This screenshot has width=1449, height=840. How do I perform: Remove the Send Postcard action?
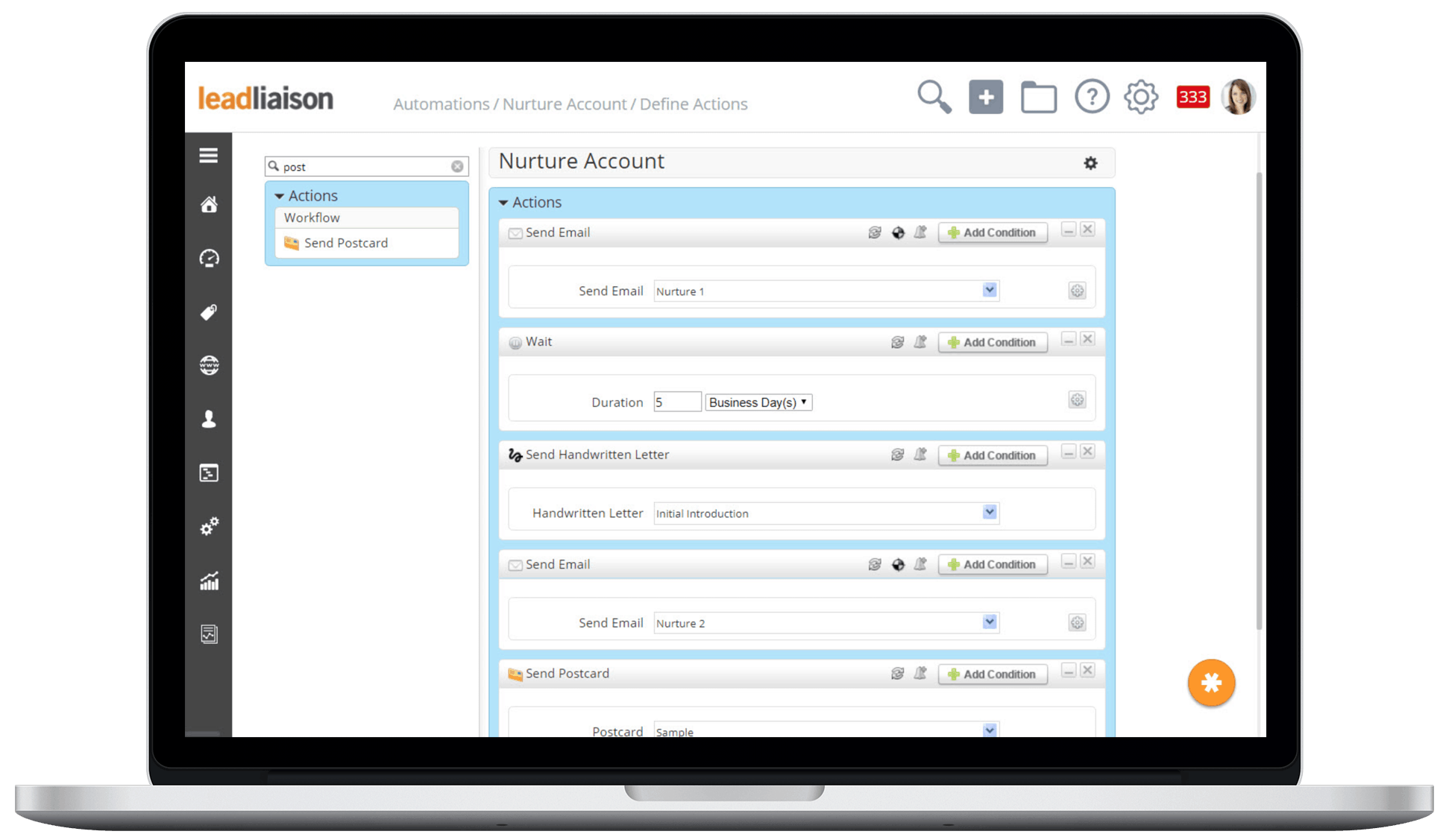1088,672
